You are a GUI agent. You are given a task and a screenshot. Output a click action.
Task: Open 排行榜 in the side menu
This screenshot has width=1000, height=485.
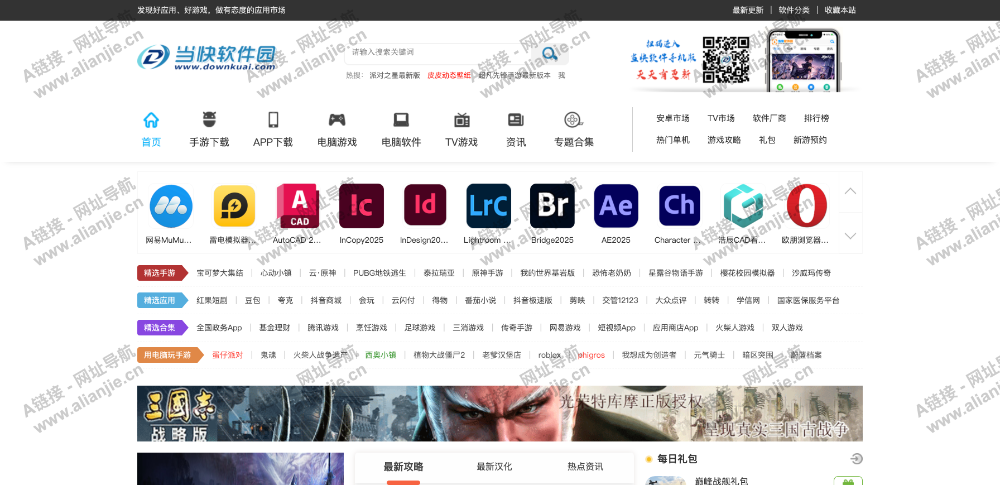coord(816,118)
